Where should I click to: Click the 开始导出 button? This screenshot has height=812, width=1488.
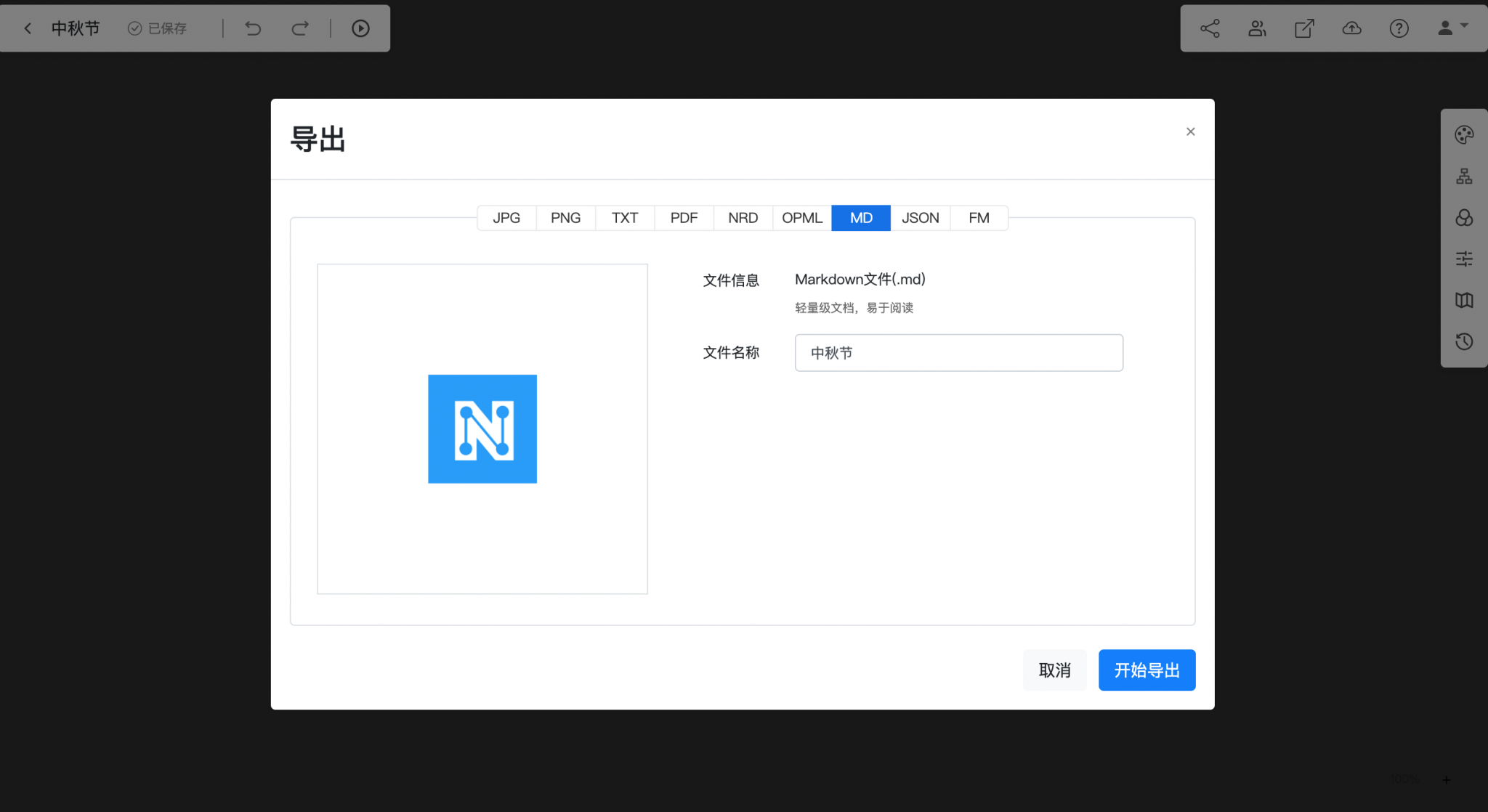(x=1146, y=670)
